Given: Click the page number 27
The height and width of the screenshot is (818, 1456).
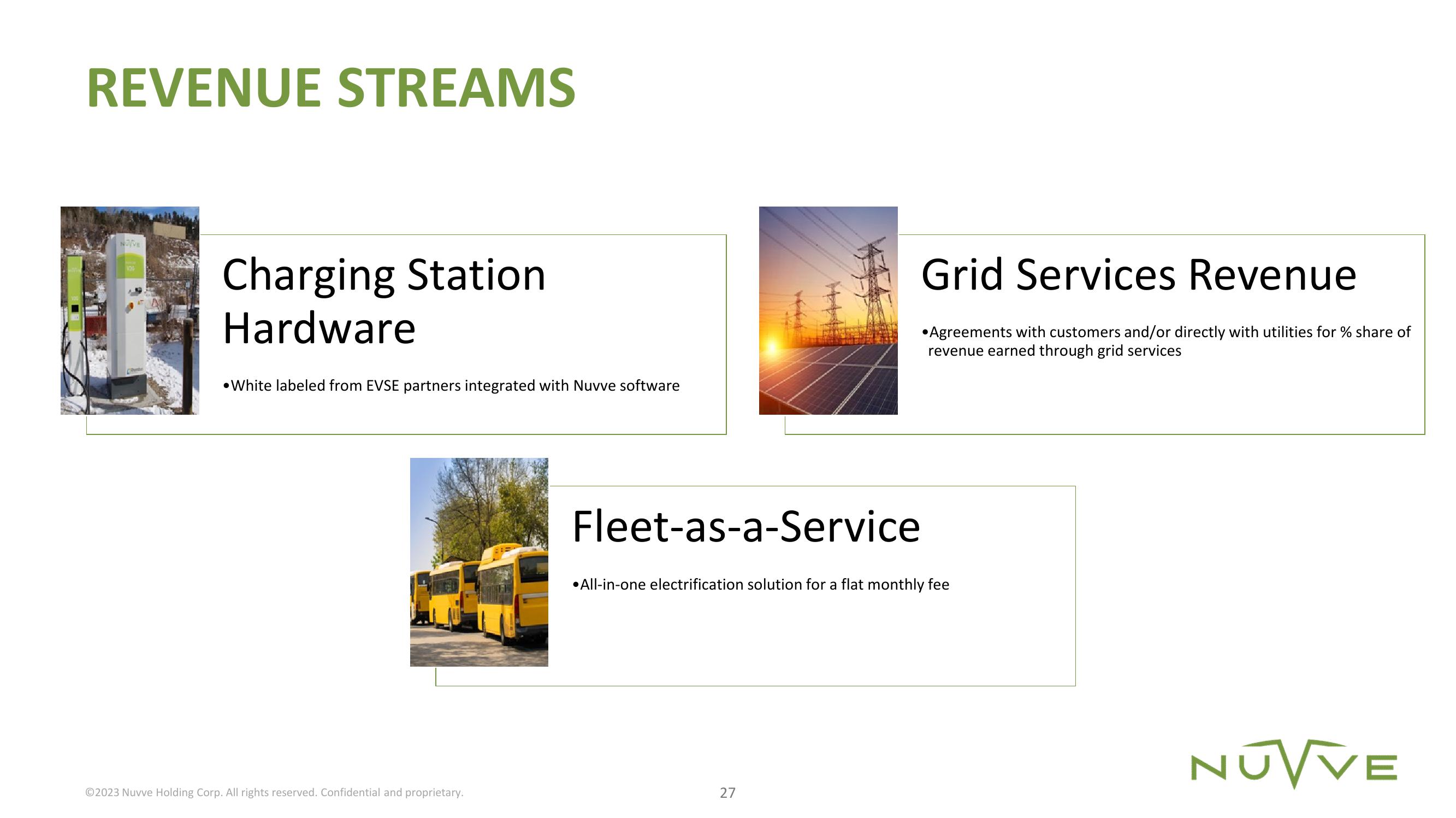Looking at the screenshot, I should click(727, 792).
